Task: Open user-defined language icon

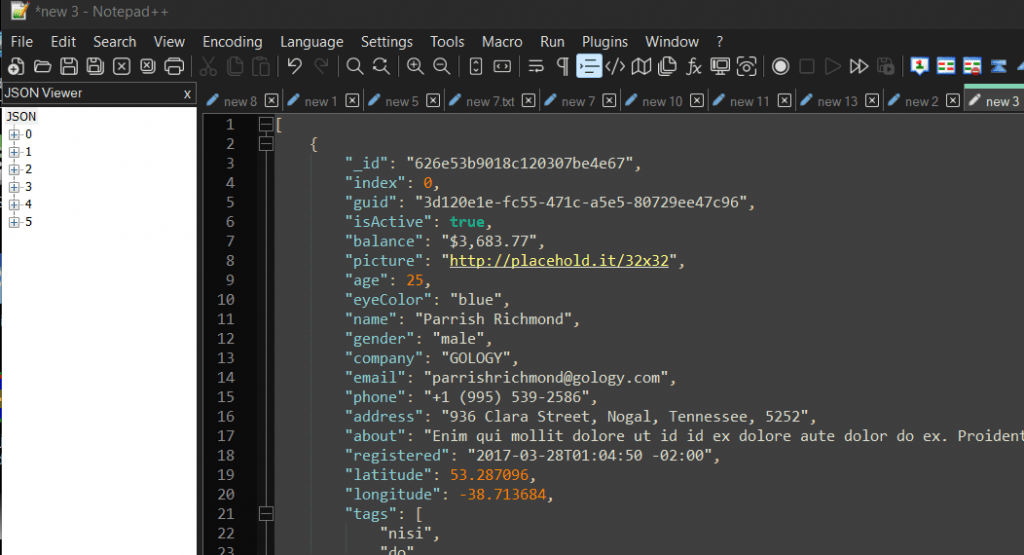Action: tap(615, 67)
